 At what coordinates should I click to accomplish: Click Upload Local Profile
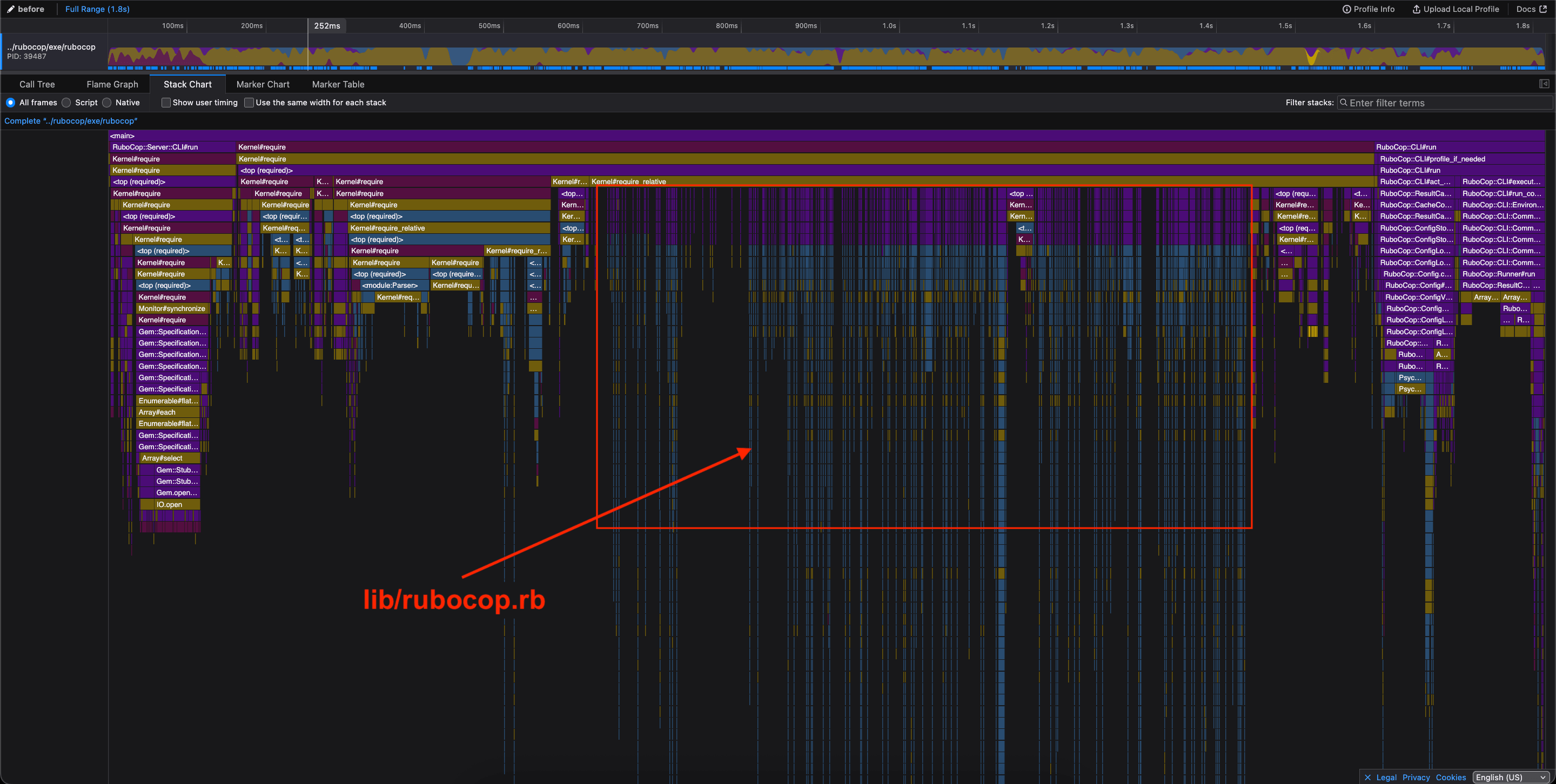pyautogui.click(x=1455, y=9)
